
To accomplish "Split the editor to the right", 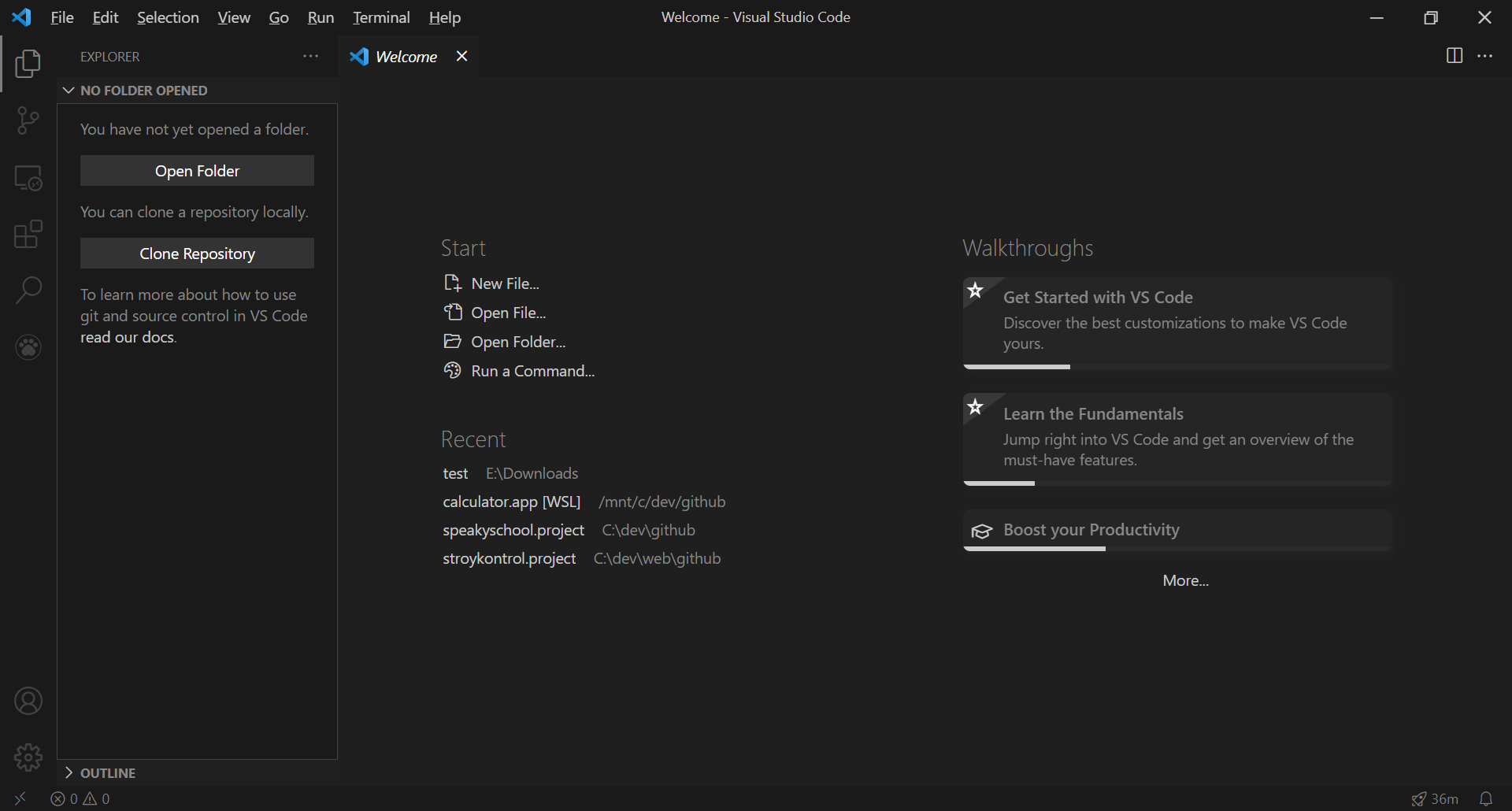I will [x=1454, y=56].
